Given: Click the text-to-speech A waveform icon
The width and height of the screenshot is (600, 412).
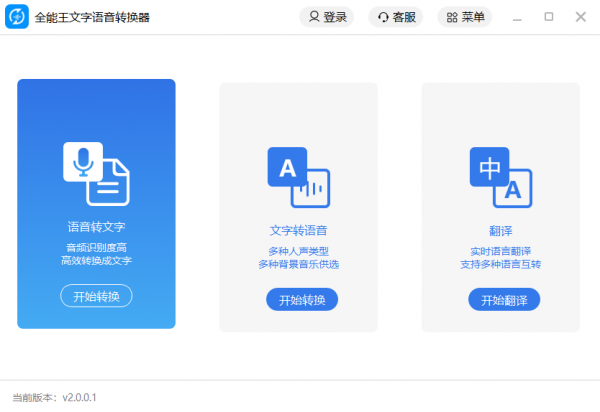Looking at the screenshot, I should pyautogui.click(x=298, y=178).
